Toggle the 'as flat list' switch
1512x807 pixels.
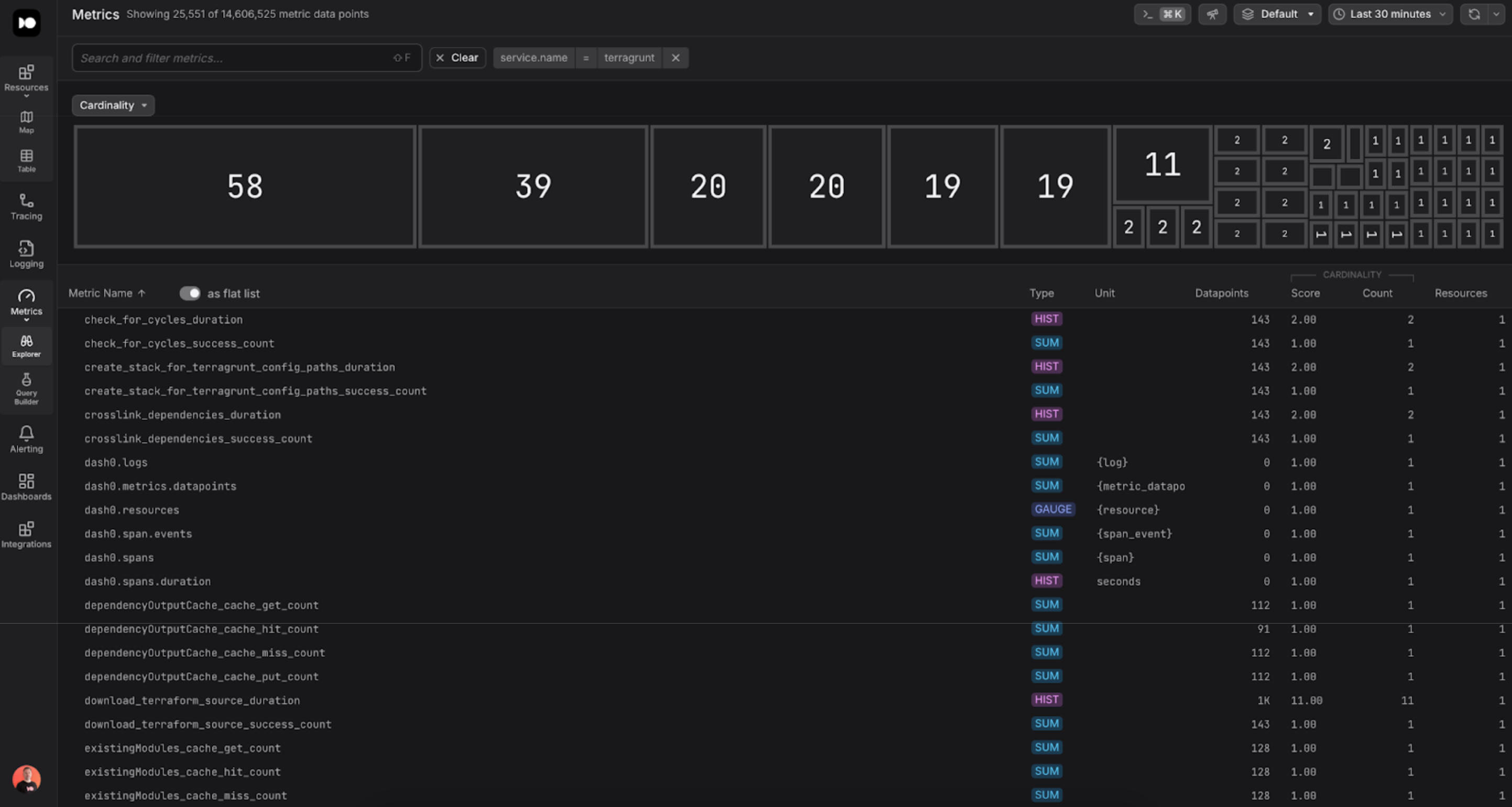pos(190,293)
